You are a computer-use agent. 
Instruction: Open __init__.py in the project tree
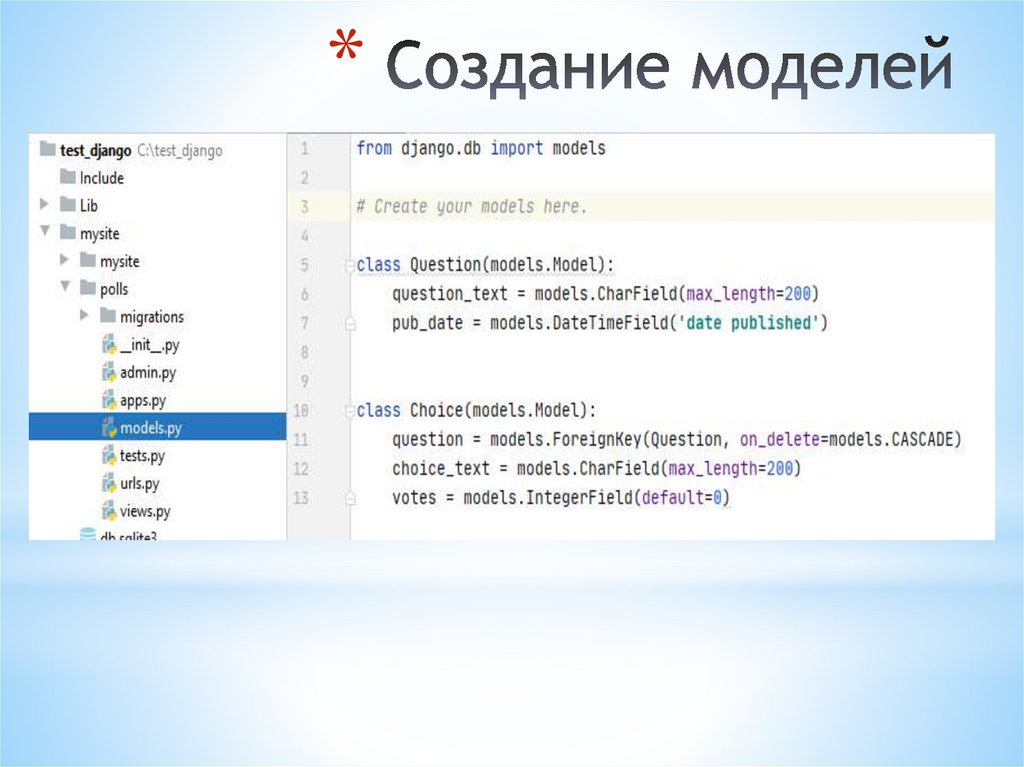coord(150,344)
